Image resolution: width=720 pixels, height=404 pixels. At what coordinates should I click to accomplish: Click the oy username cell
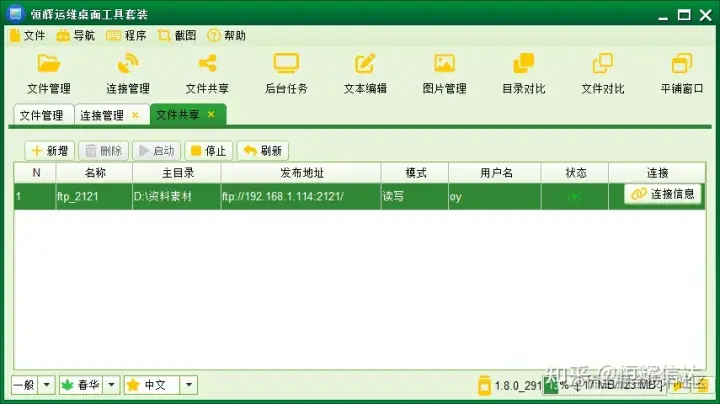click(x=495, y=196)
